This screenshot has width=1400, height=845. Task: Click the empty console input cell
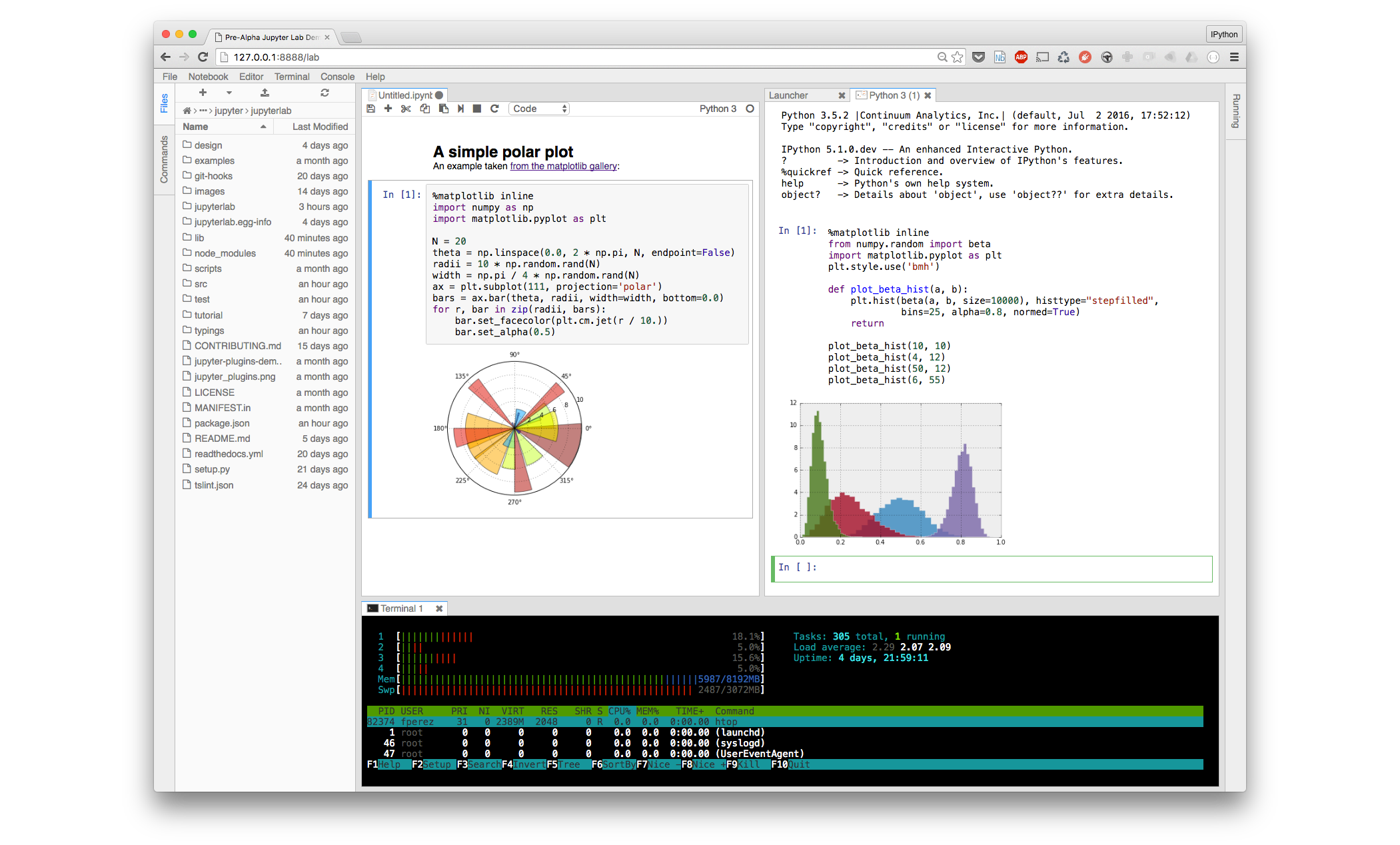click(1000, 567)
